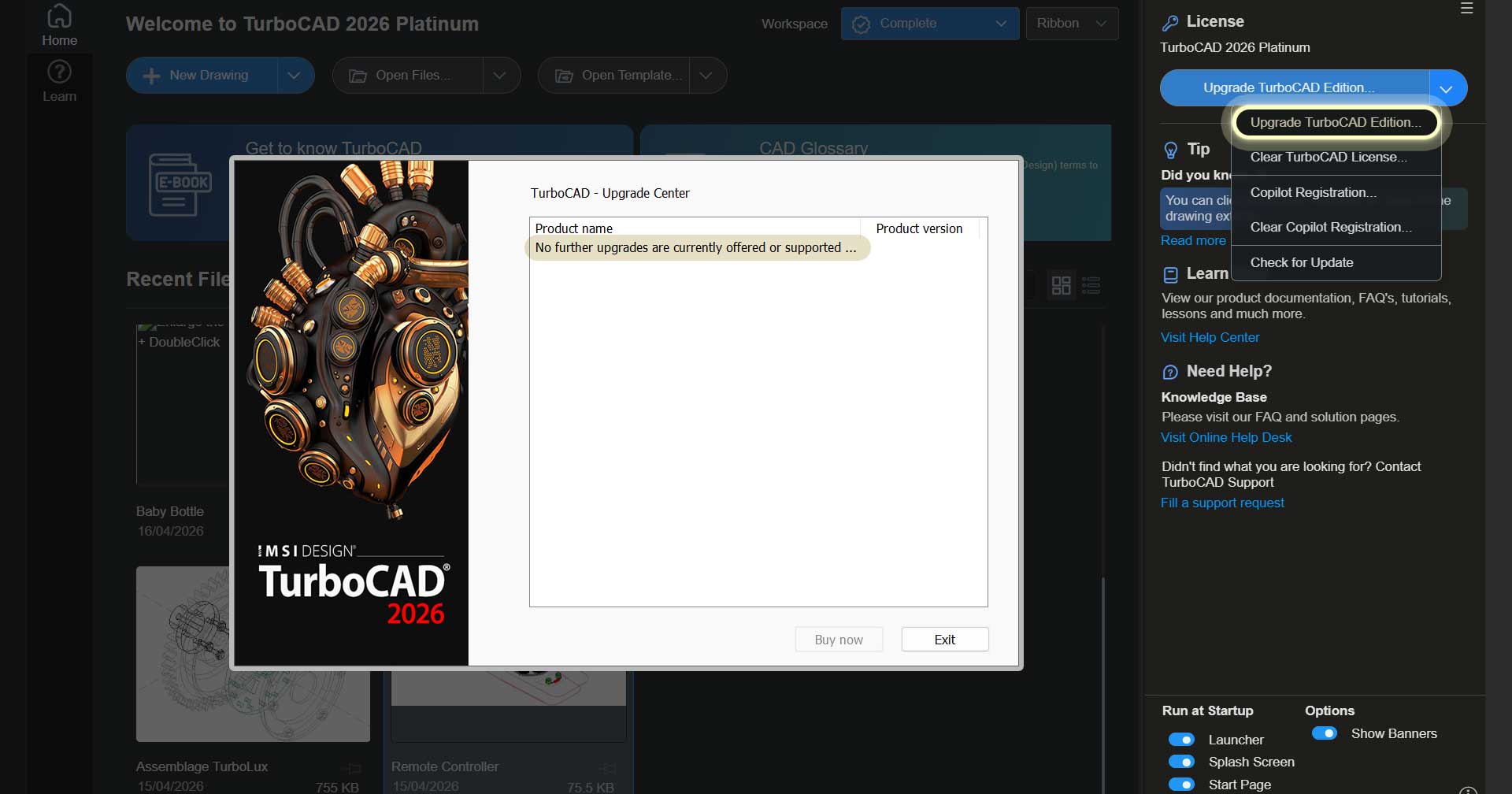Image resolution: width=1512 pixels, height=794 pixels.
Task: Click the Product version column header
Action: [x=920, y=228]
